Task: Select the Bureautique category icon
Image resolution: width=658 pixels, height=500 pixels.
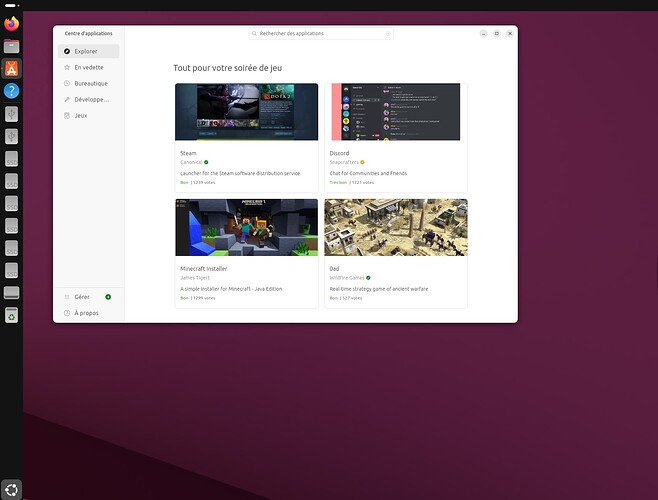Action: point(67,83)
